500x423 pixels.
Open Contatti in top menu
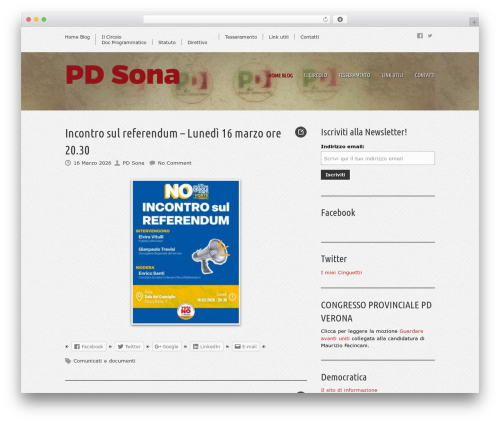pos(310,37)
